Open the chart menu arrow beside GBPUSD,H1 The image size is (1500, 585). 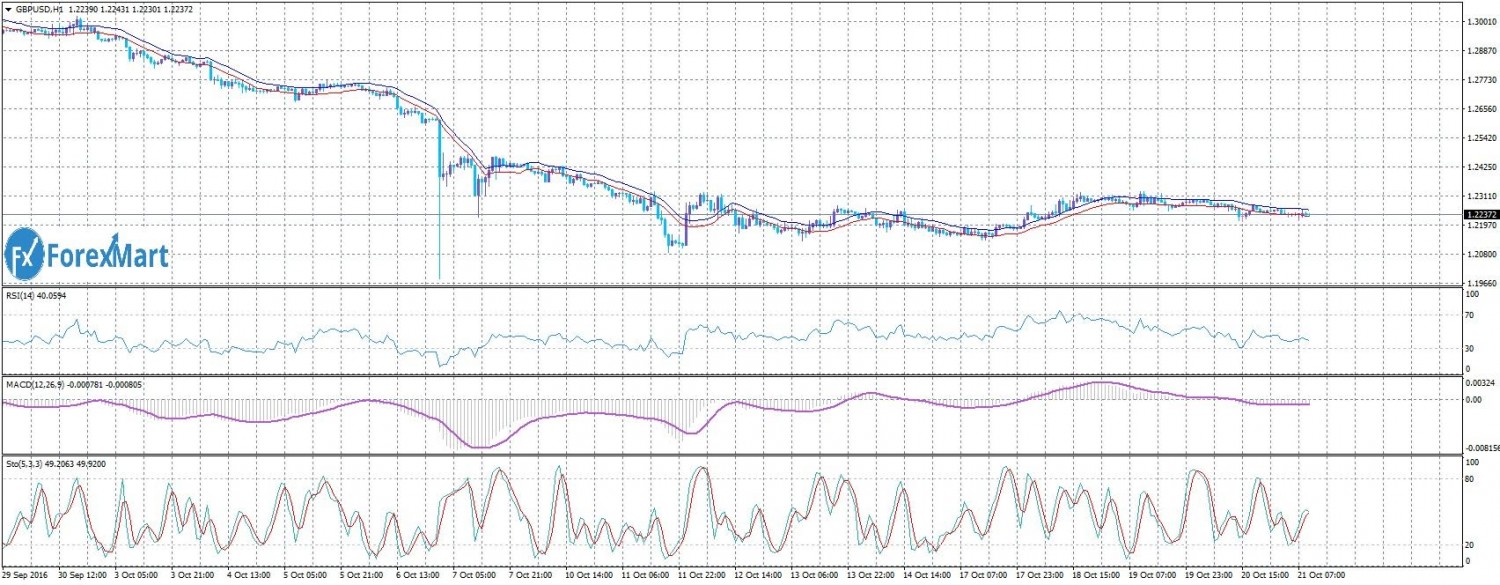(7, 7)
